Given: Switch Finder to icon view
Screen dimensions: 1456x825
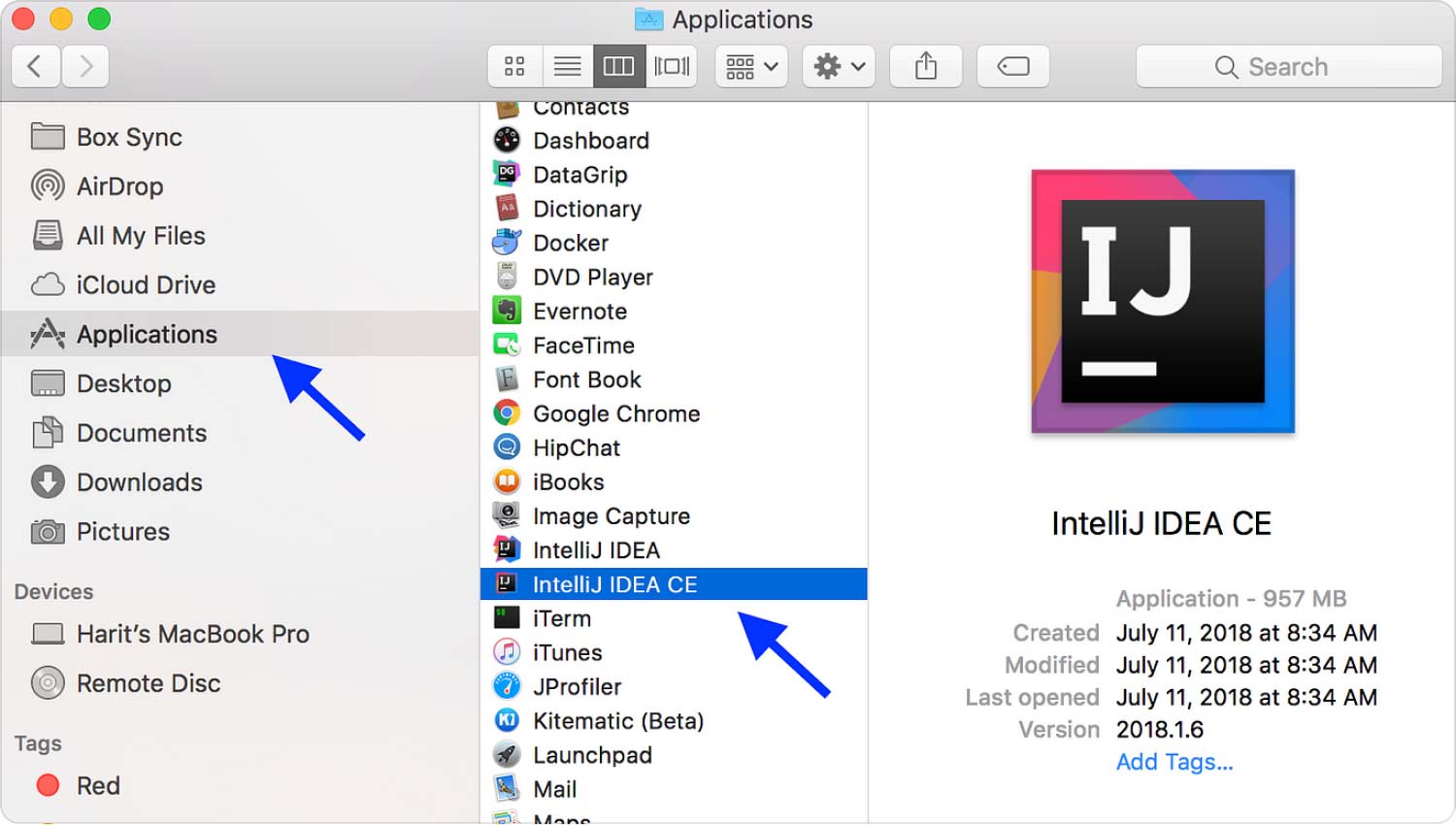Looking at the screenshot, I should [514, 67].
